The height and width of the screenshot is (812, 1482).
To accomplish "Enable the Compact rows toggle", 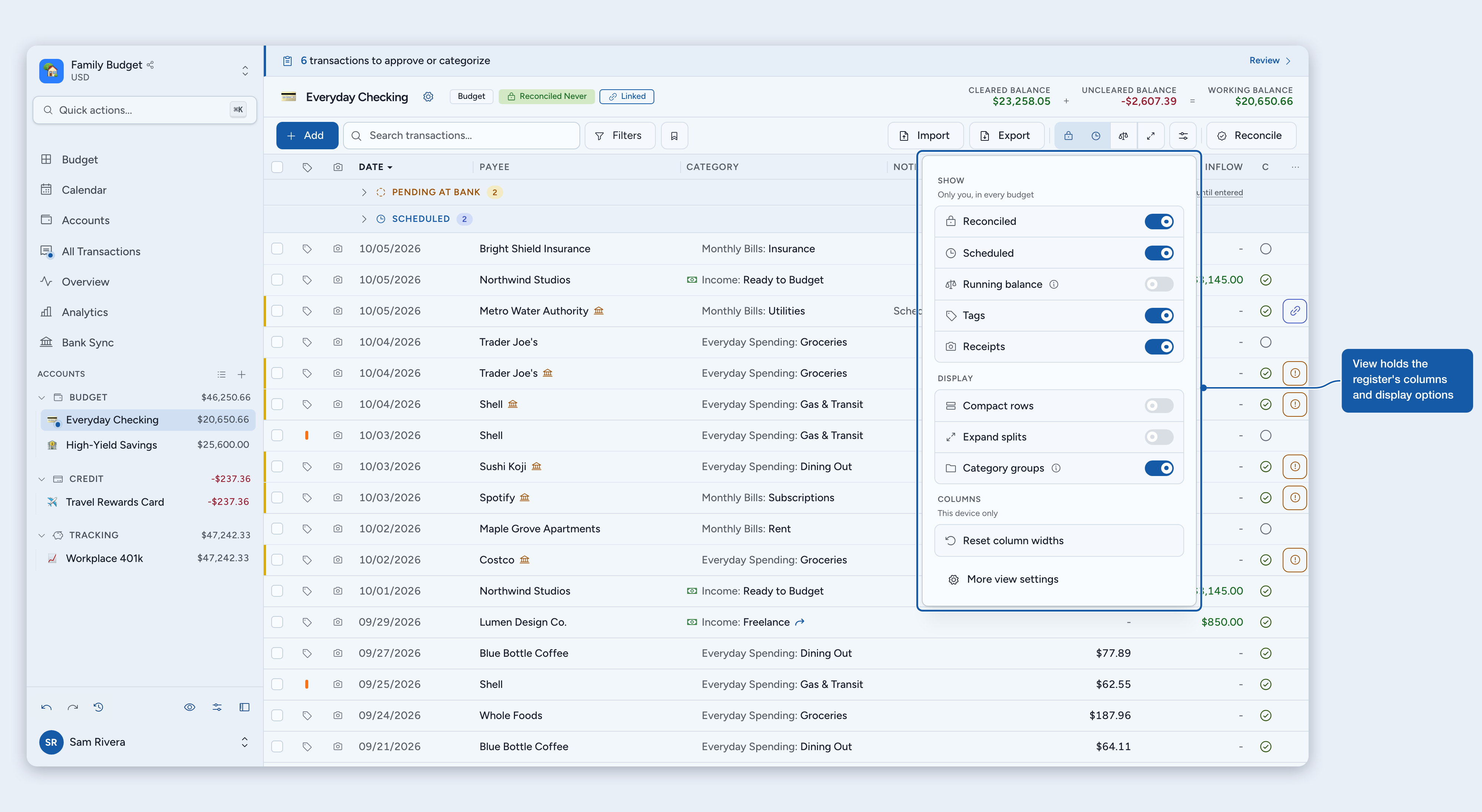I will tap(1159, 406).
